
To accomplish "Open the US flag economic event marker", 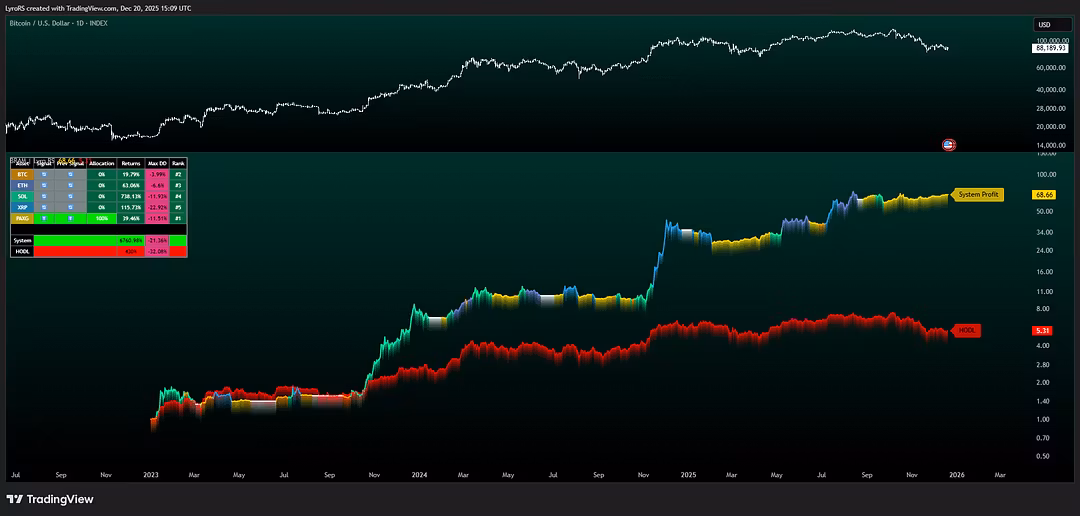I will coord(948,145).
